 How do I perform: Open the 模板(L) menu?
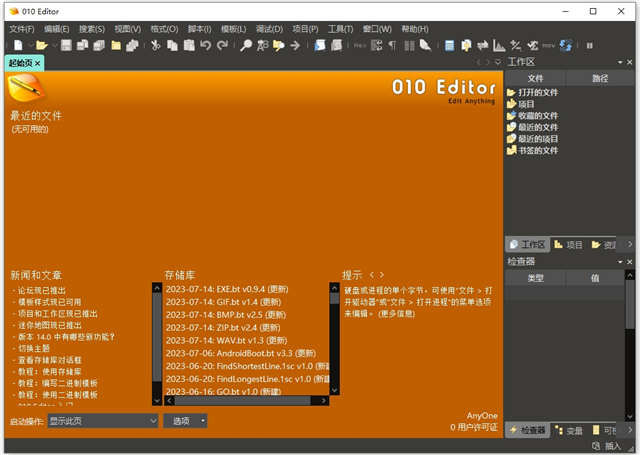coord(232,29)
